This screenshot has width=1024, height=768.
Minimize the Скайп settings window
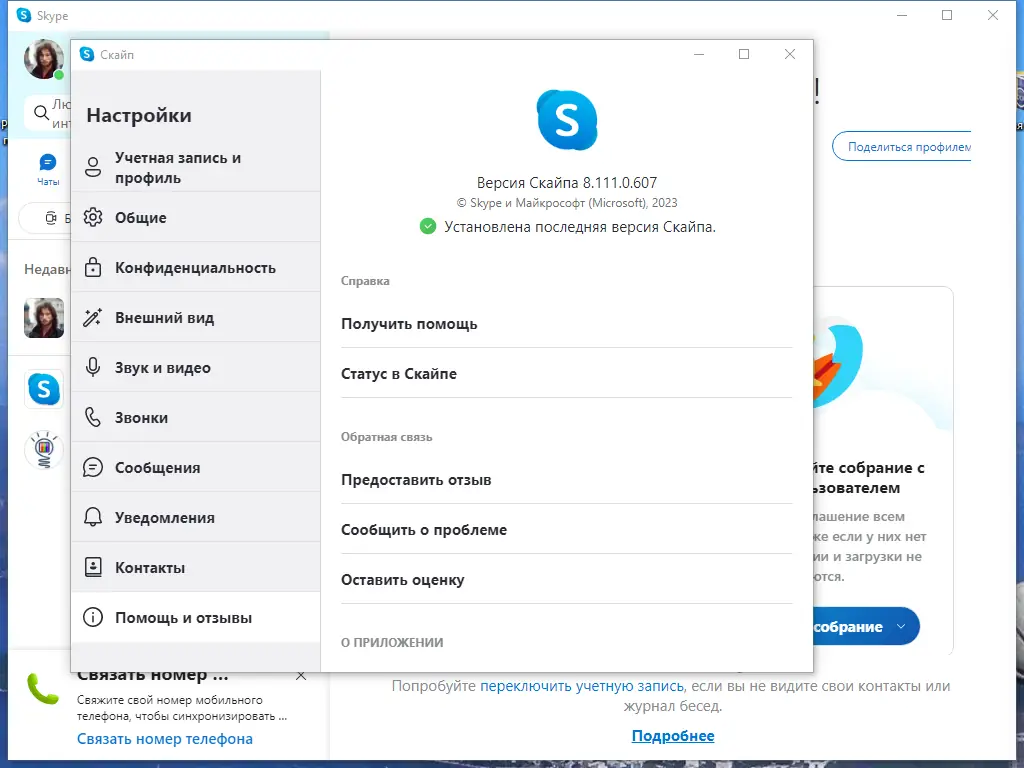[699, 54]
